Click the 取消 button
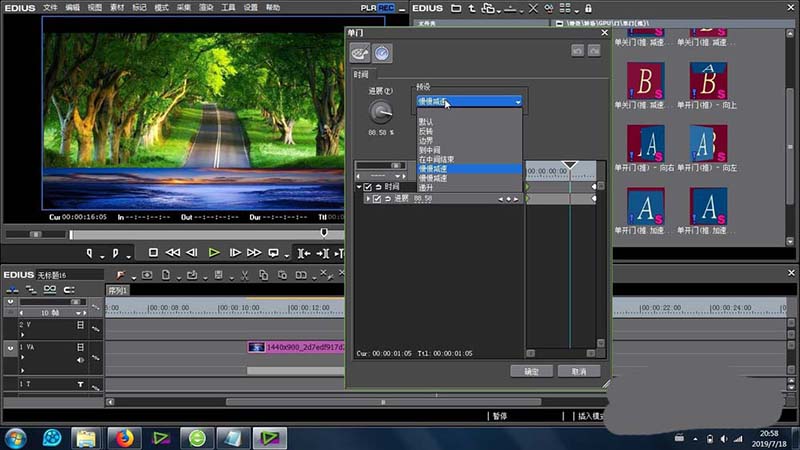Image resolution: width=800 pixels, height=450 pixels. [578, 371]
